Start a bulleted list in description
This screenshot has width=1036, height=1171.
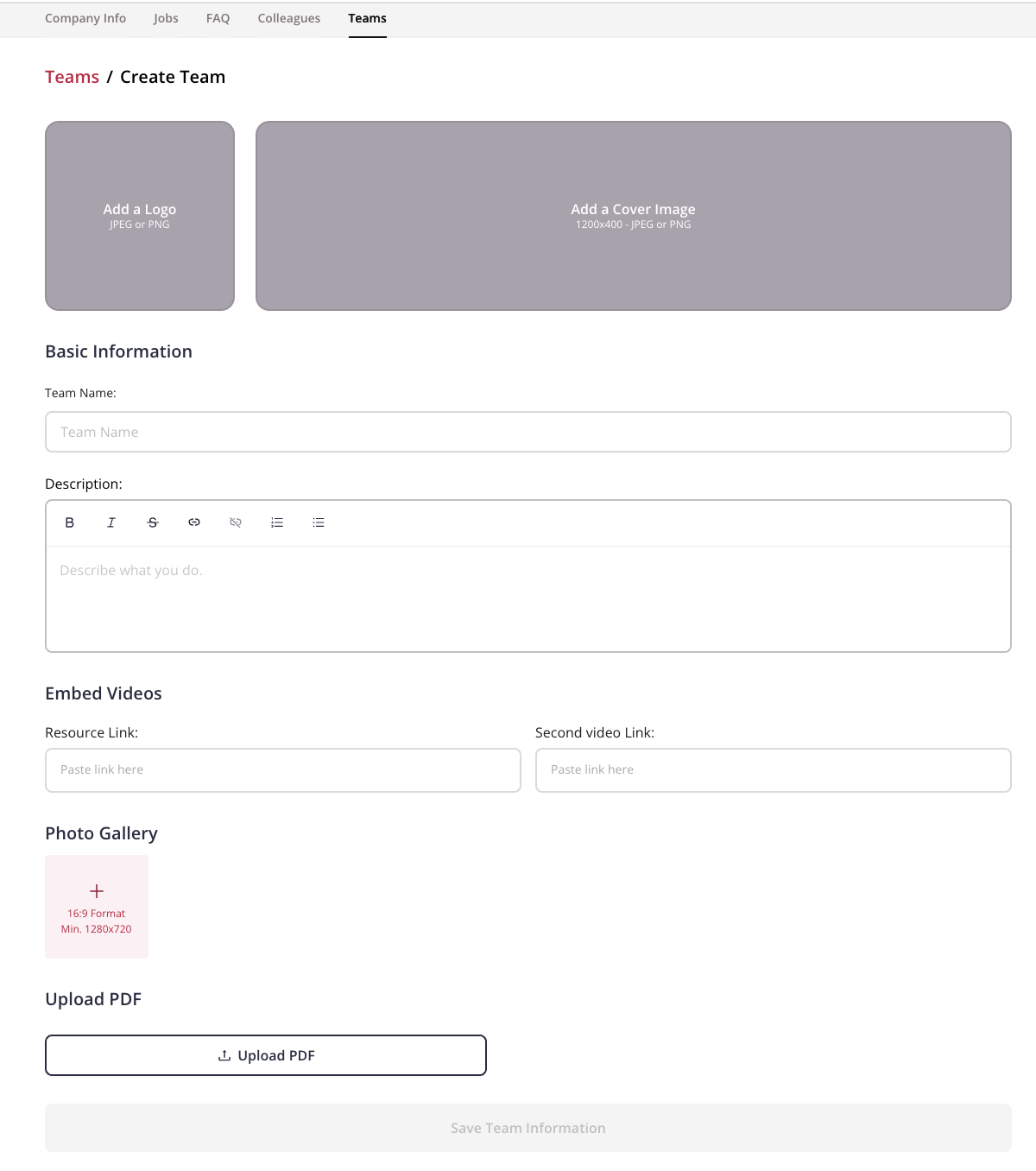(x=319, y=522)
